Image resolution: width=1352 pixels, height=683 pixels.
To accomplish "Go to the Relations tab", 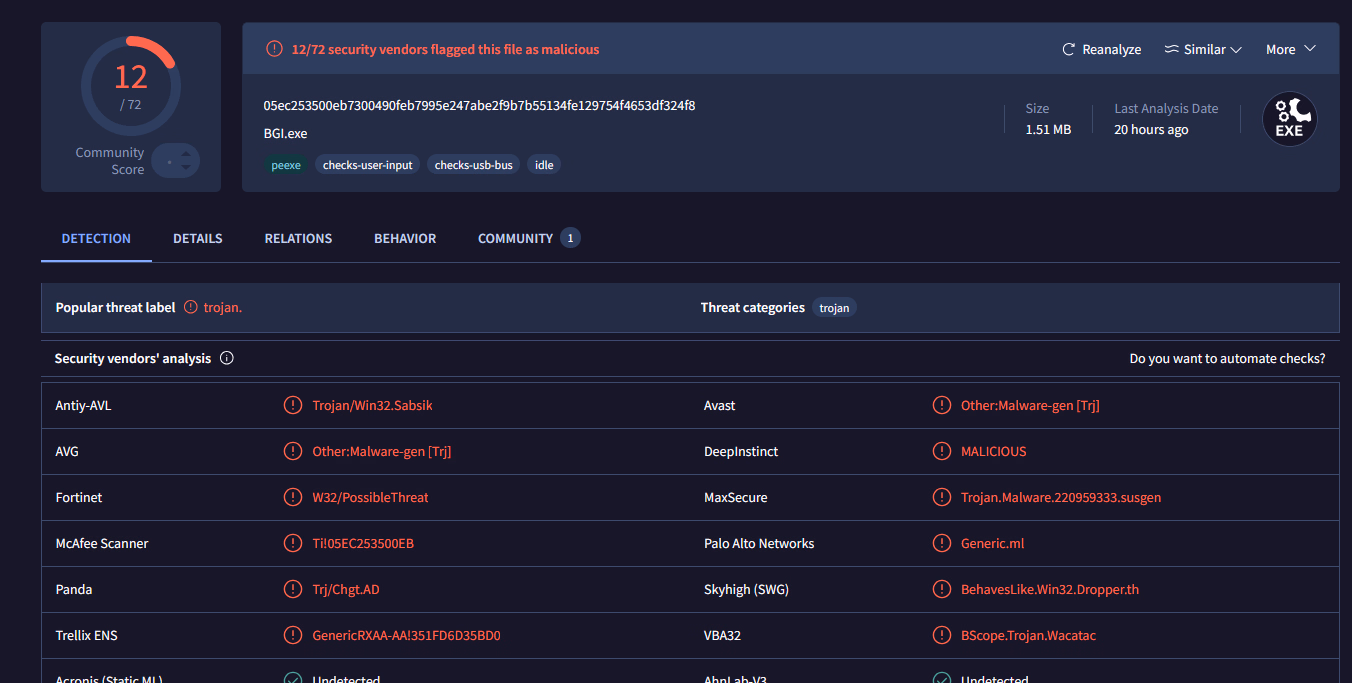I will (x=298, y=238).
